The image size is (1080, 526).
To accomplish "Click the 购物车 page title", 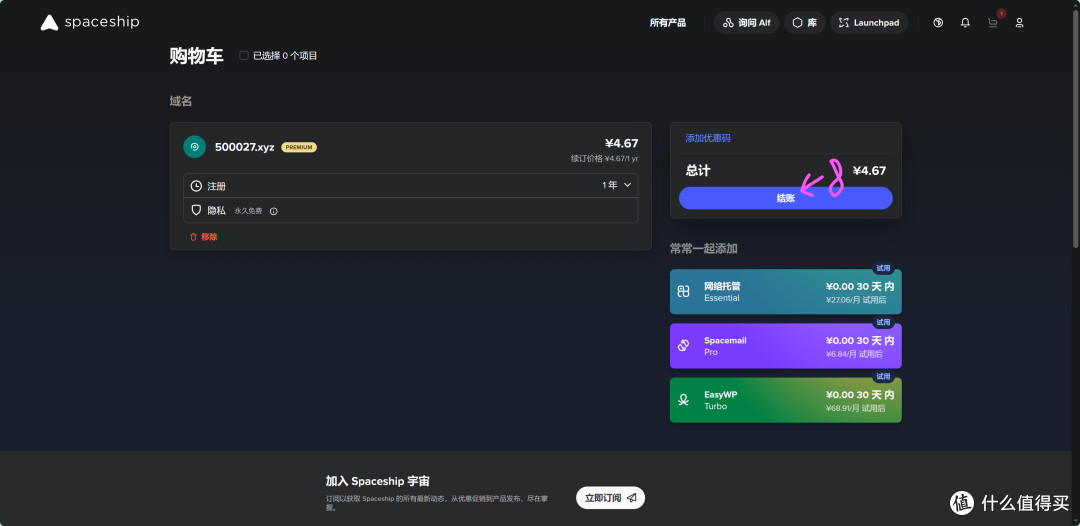I will tap(197, 56).
